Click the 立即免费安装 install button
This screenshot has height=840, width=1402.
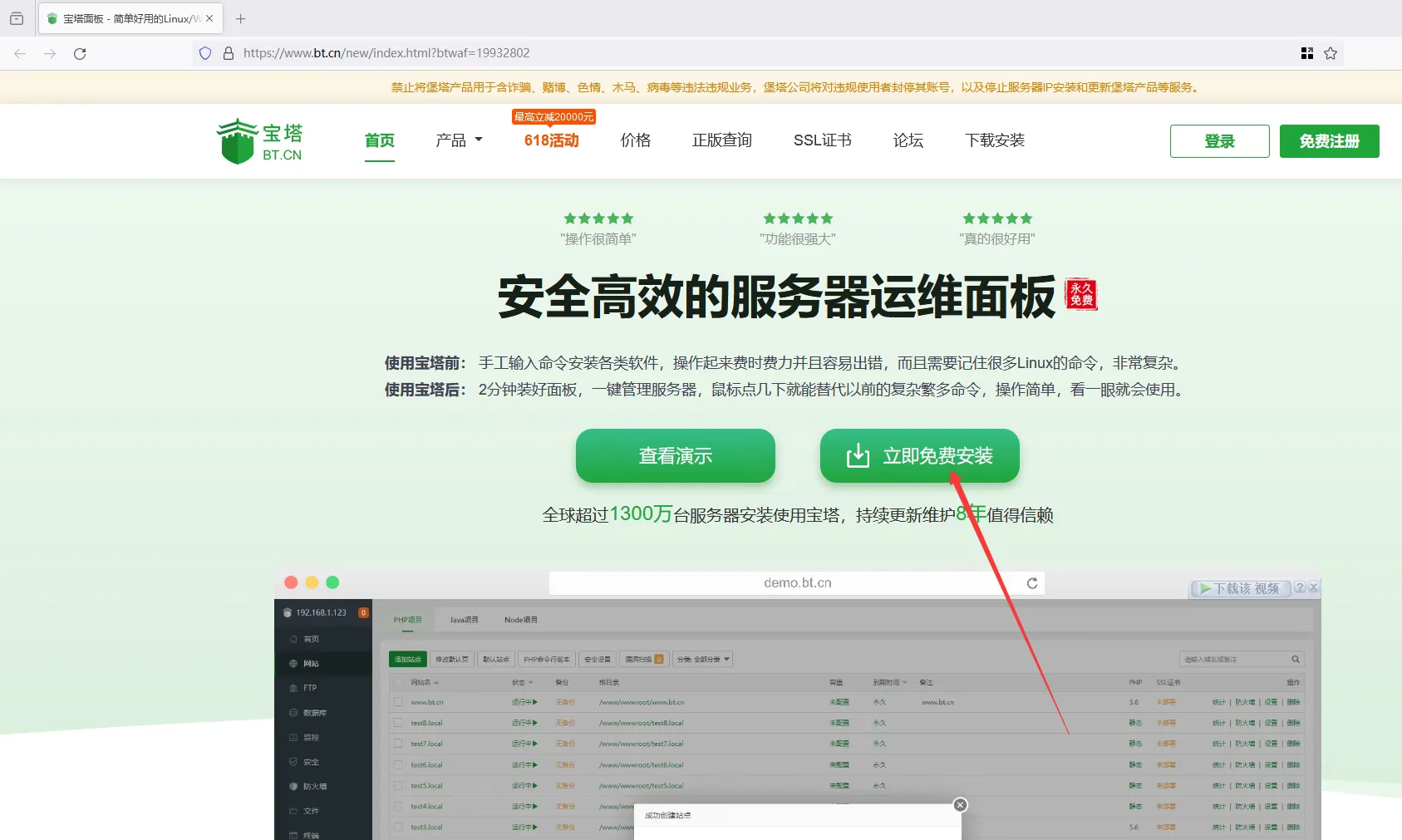coord(919,456)
